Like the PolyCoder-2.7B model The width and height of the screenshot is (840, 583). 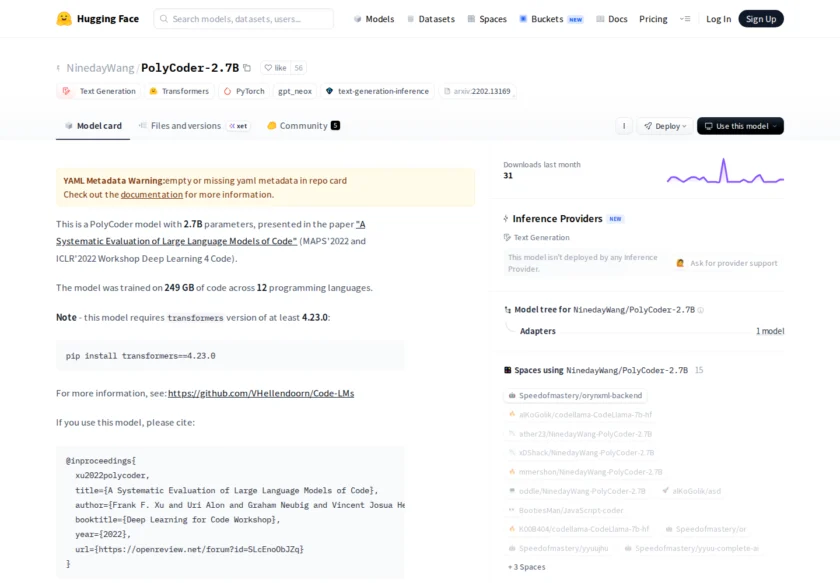(x=272, y=68)
